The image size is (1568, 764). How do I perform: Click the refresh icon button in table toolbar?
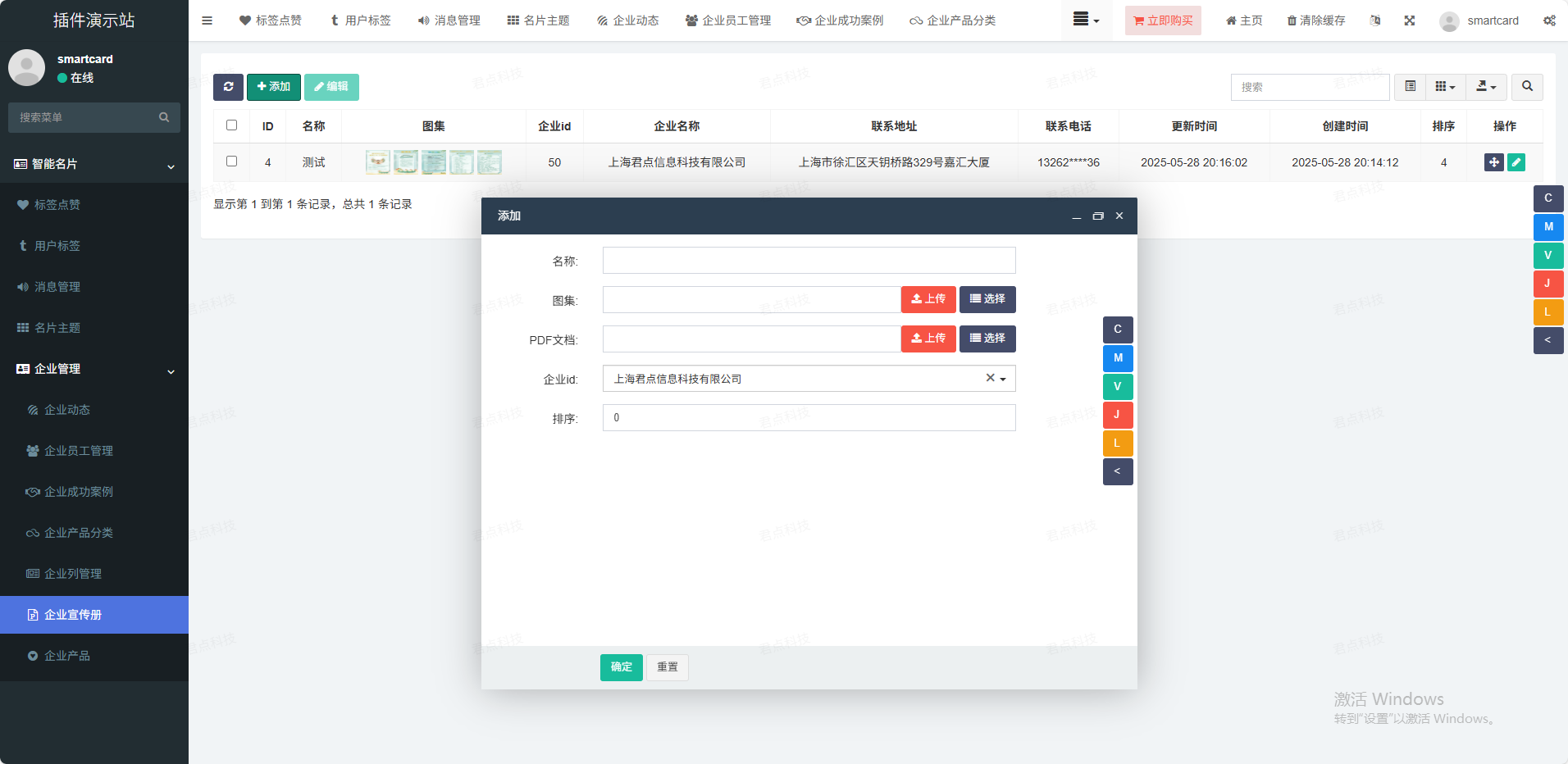click(x=228, y=87)
